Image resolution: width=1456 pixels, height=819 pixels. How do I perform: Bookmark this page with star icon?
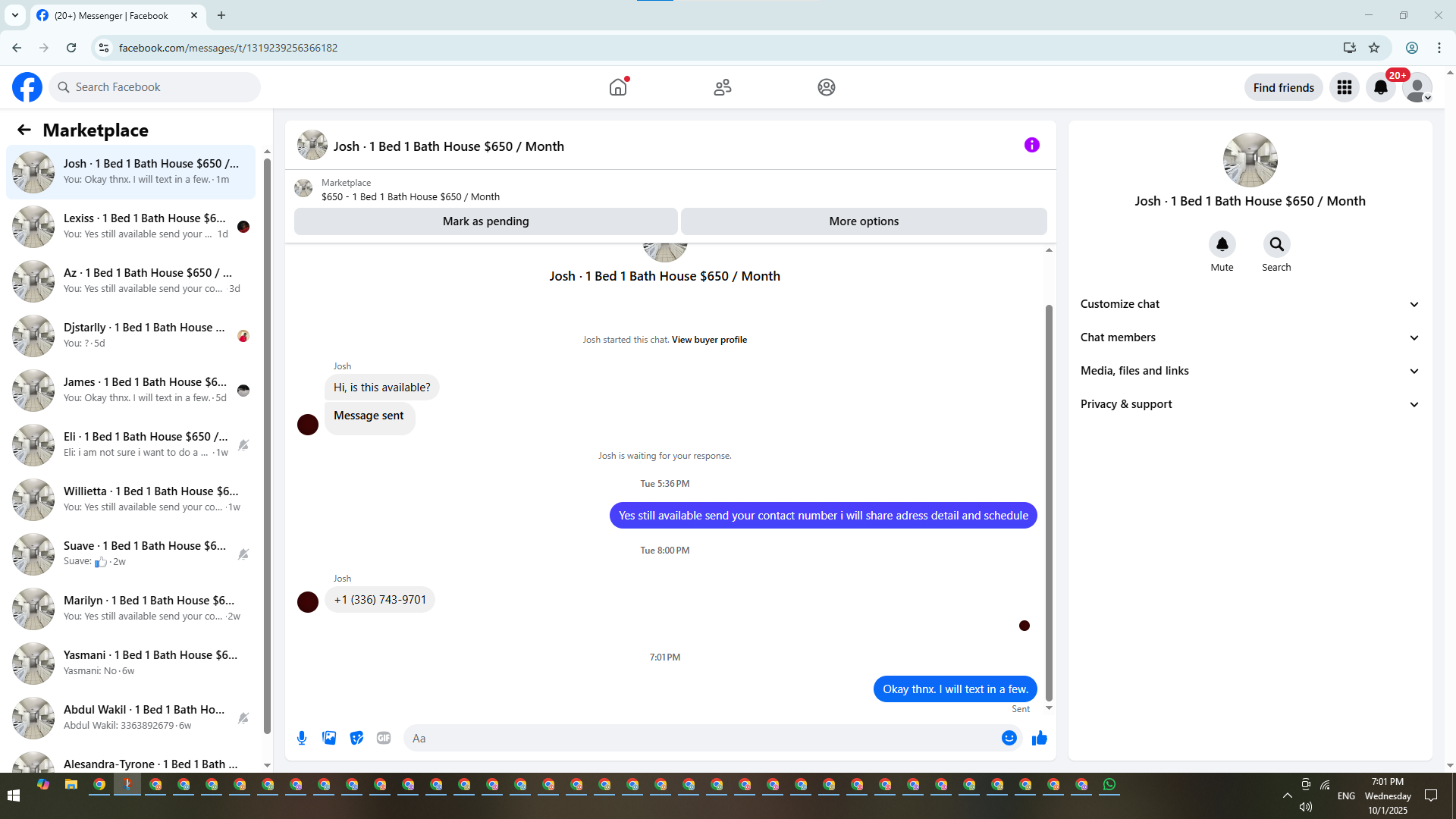1374,48
